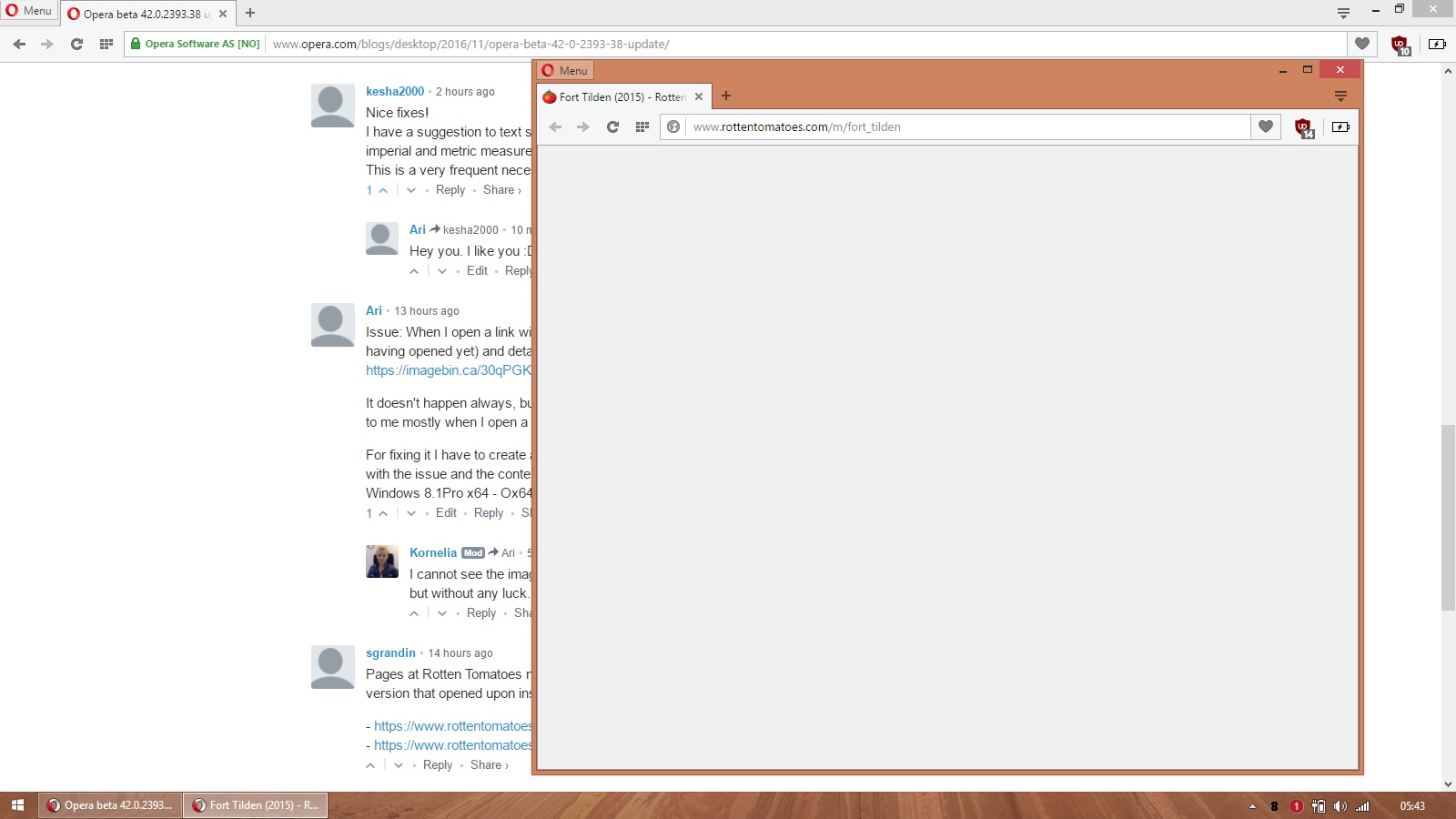Bookmark the Fort Tilden page with heart icon
Screen dimensions: 1456x819
point(1266,126)
